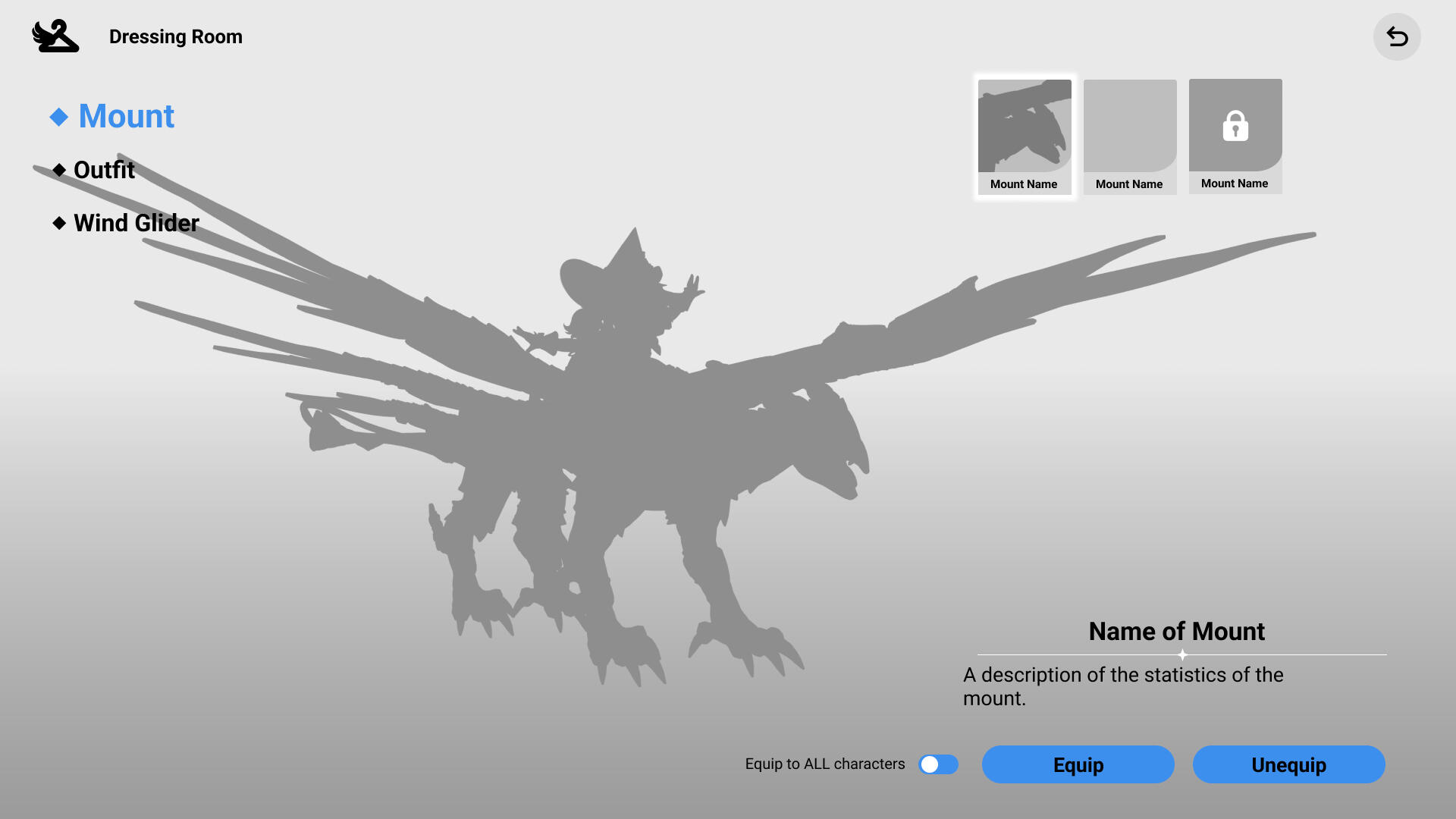Toggle Equip to ALL characters switch
The width and height of the screenshot is (1456, 819).
tap(938, 764)
